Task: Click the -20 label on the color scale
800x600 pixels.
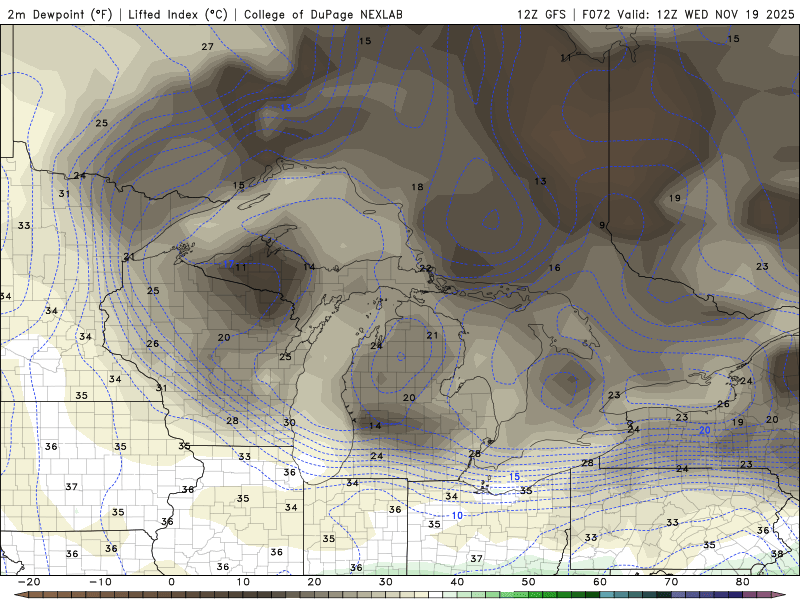Action: (x=29, y=582)
